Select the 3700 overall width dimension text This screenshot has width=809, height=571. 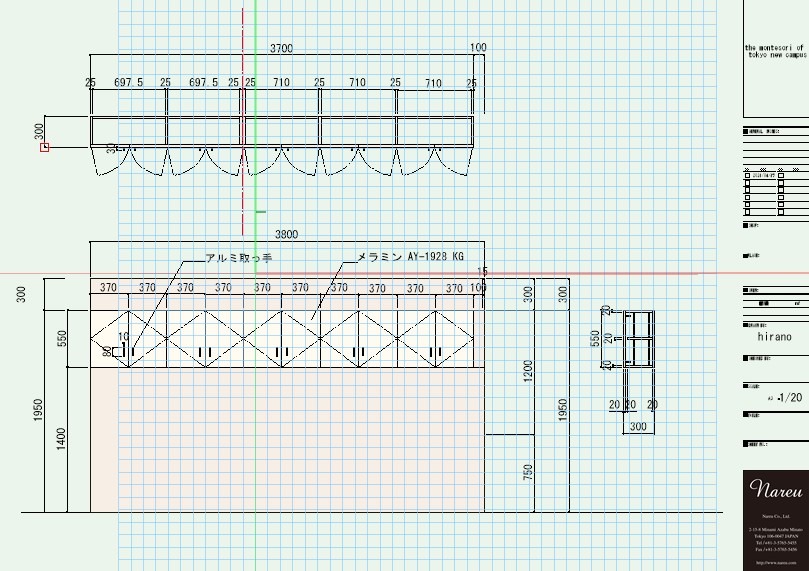point(281,48)
